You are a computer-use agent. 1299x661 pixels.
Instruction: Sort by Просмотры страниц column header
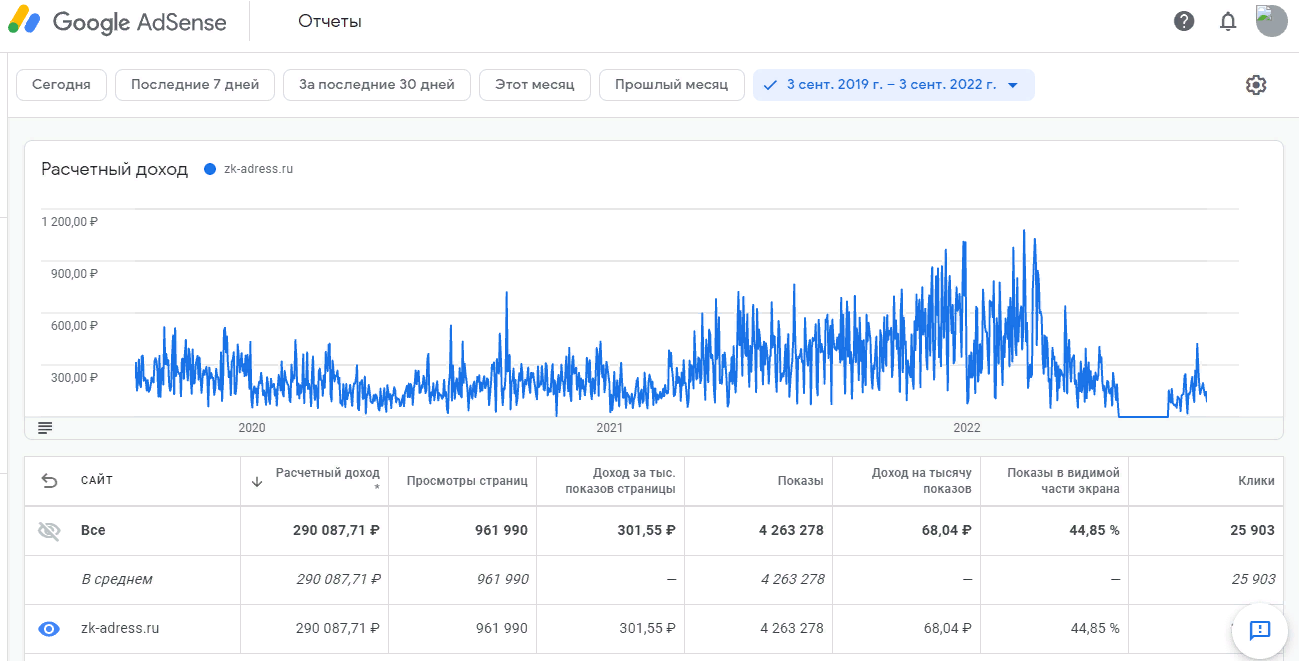467,481
